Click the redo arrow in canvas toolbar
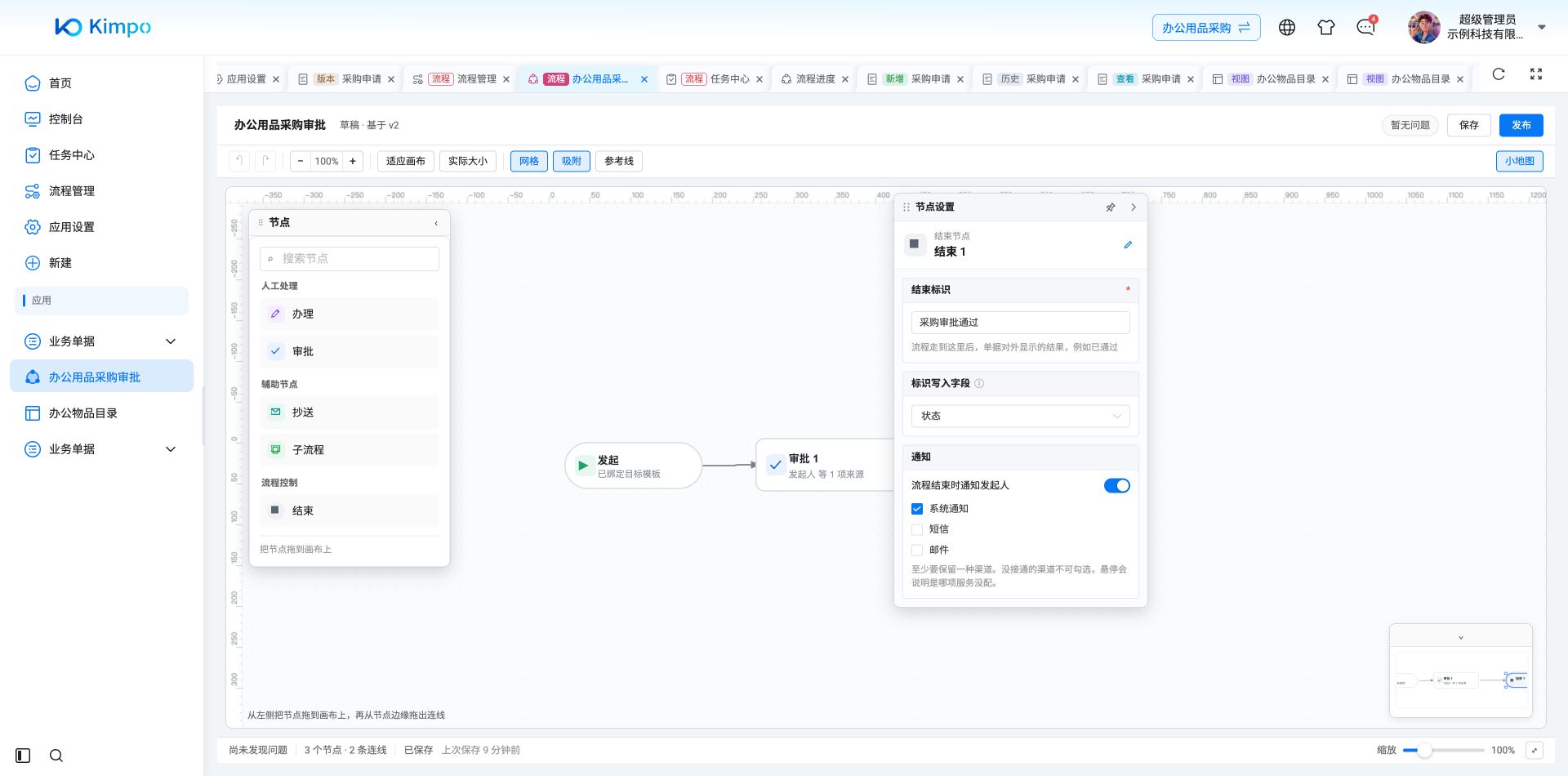 coord(265,161)
